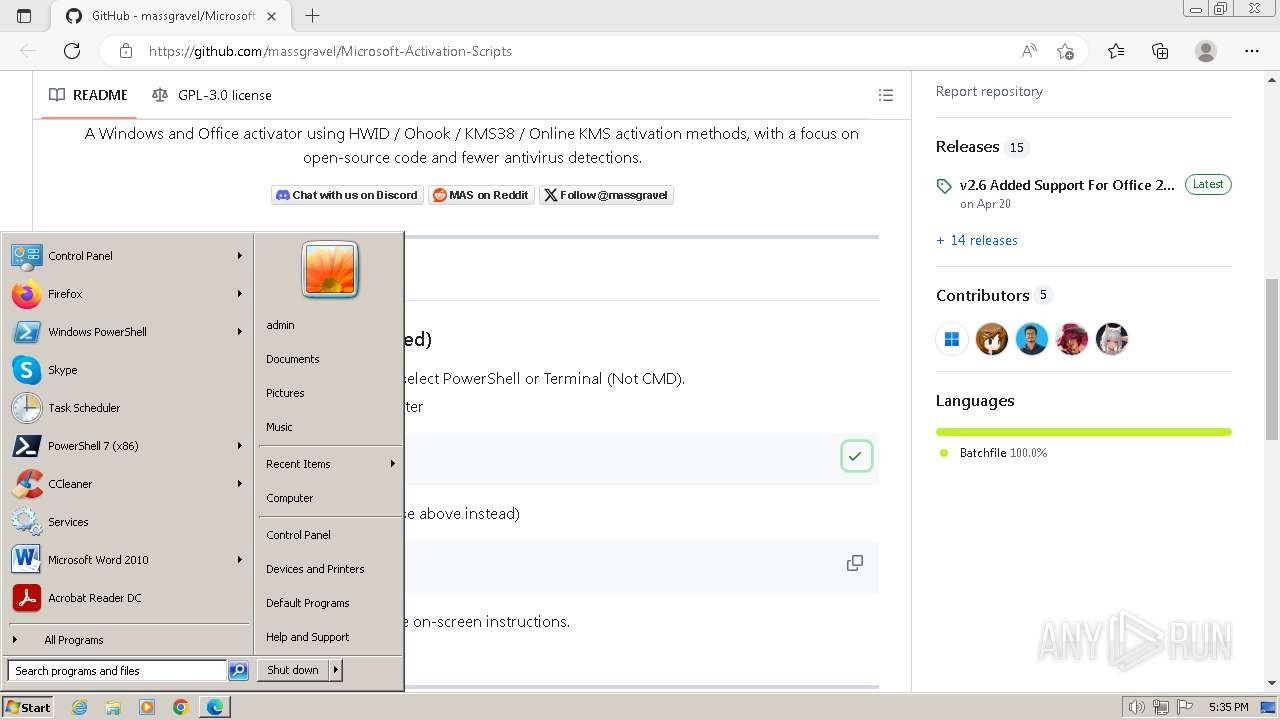The width and height of the screenshot is (1280, 720).
Task: Add this page to favorites star icon
Action: (1065, 51)
